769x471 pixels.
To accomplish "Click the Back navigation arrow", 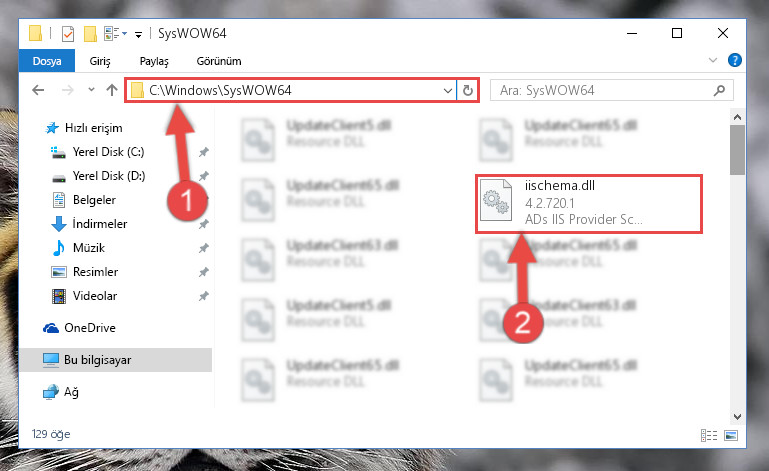I will point(38,90).
